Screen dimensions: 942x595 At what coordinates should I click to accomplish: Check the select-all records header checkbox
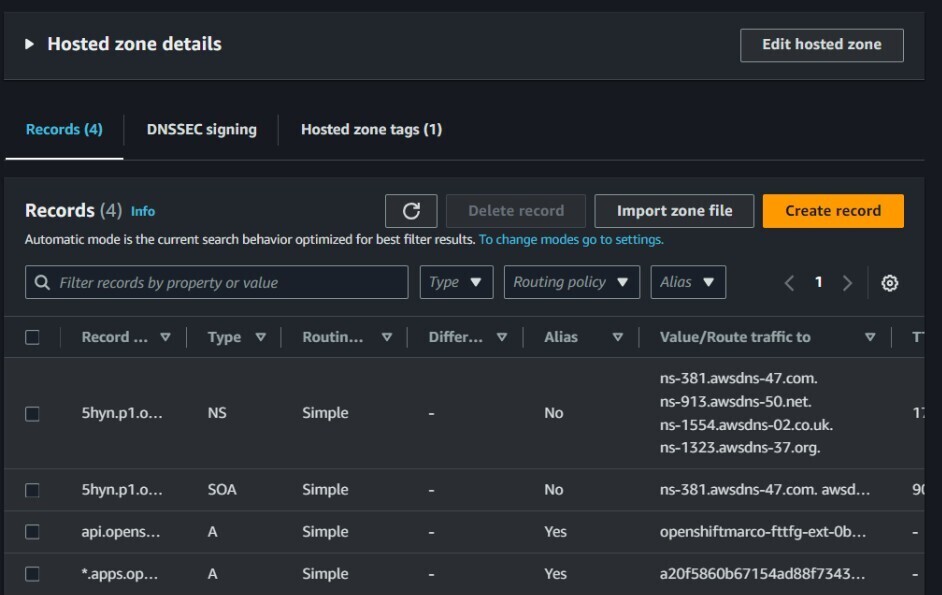[x=32, y=338]
